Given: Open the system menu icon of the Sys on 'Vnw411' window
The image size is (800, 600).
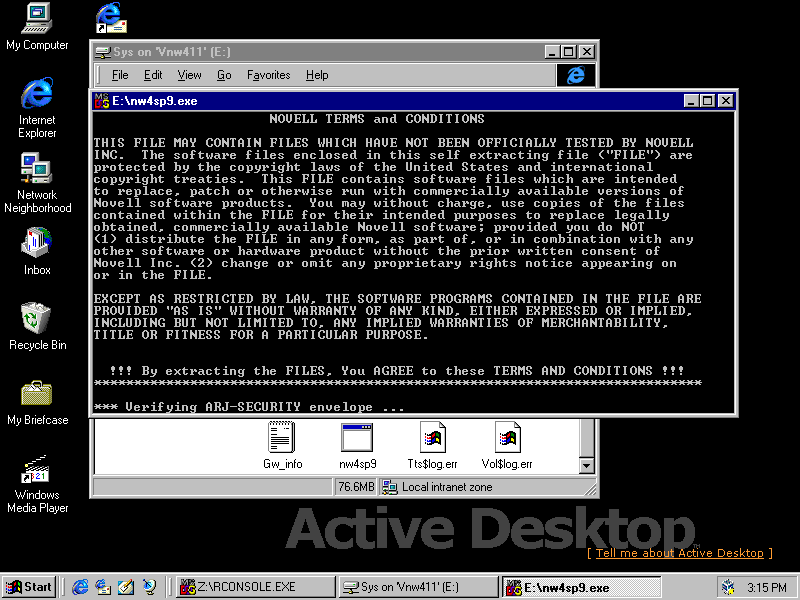Looking at the screenshot, I should coord(103,52).
